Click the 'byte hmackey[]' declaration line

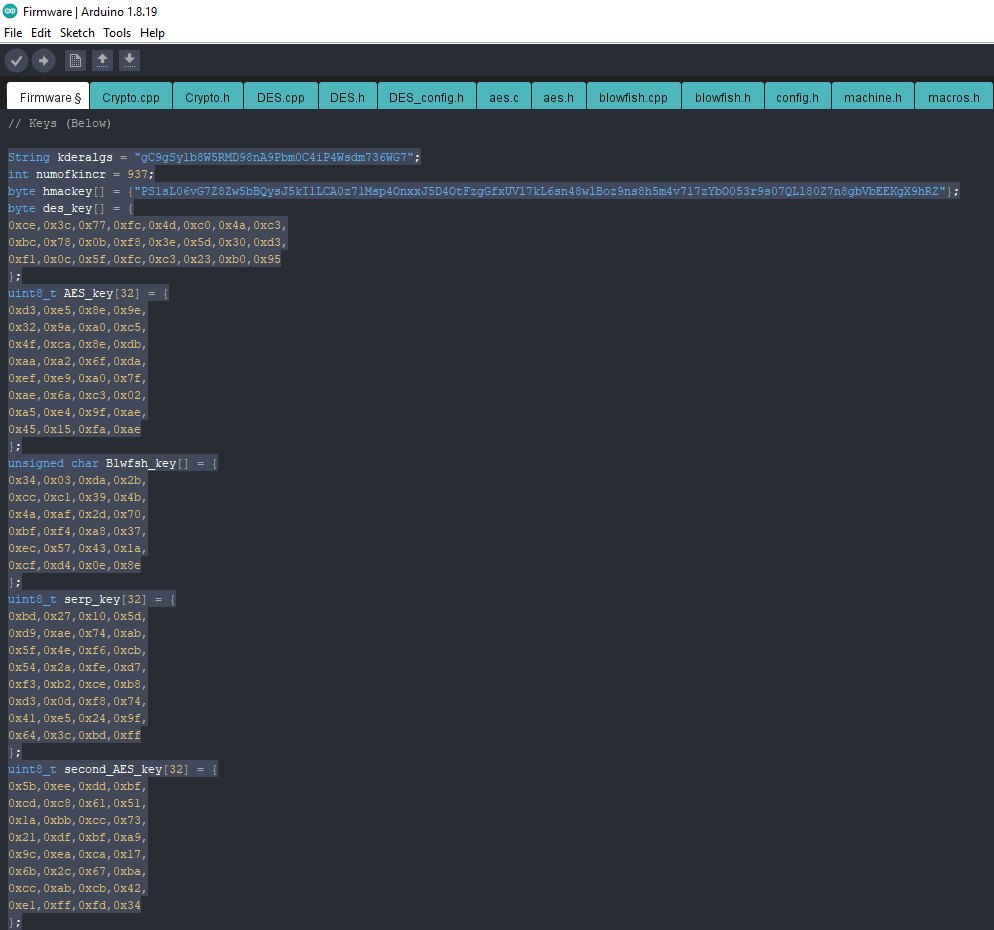484,191
